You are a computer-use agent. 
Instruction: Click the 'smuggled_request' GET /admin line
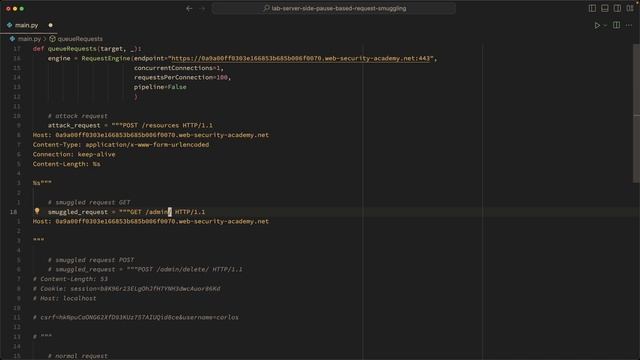click(127, 212)
